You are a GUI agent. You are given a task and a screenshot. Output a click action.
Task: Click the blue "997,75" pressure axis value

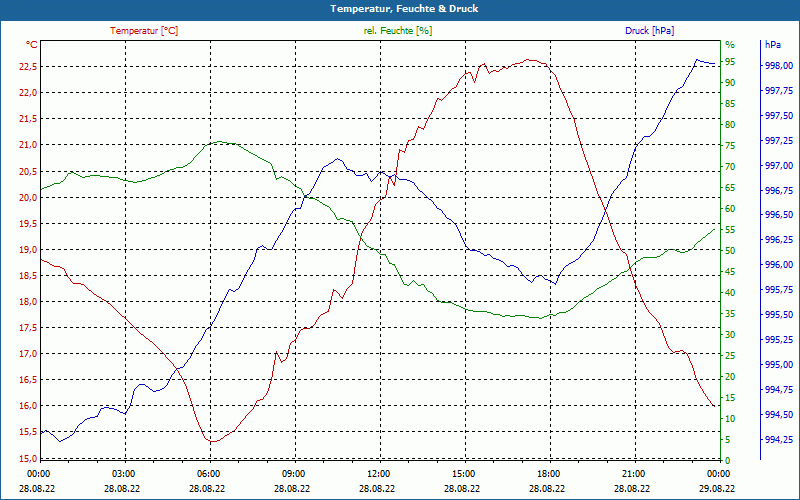pos(779,91)
